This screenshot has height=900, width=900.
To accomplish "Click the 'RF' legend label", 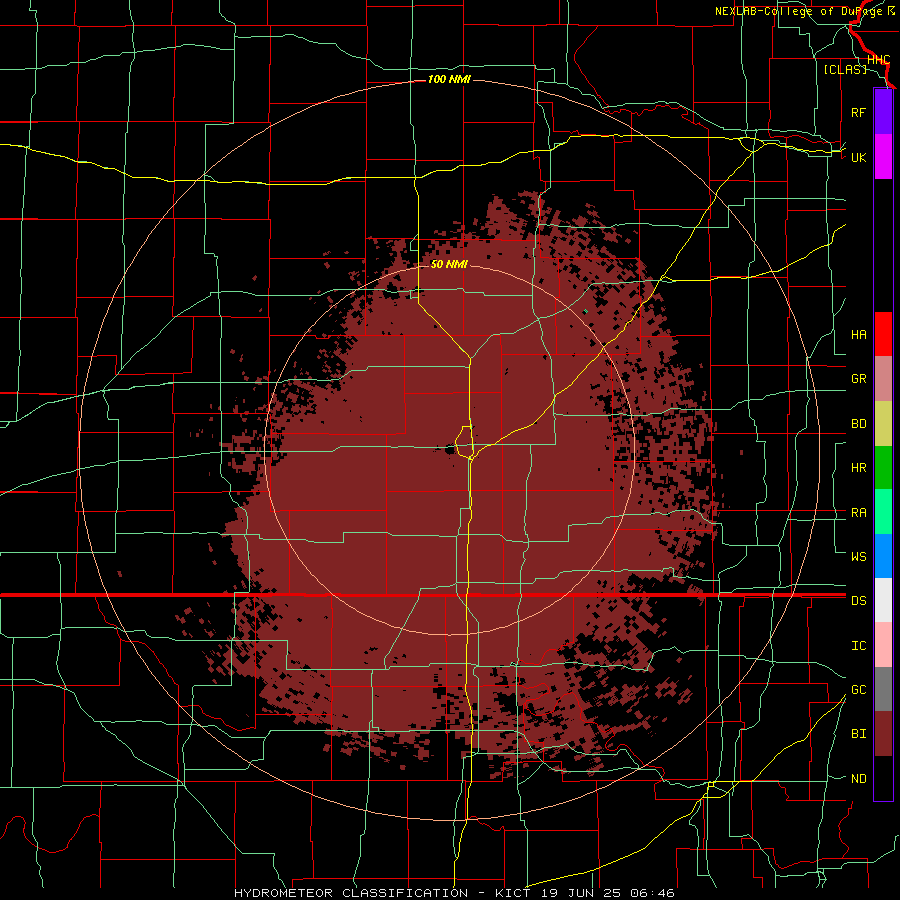I will (858, 112).
